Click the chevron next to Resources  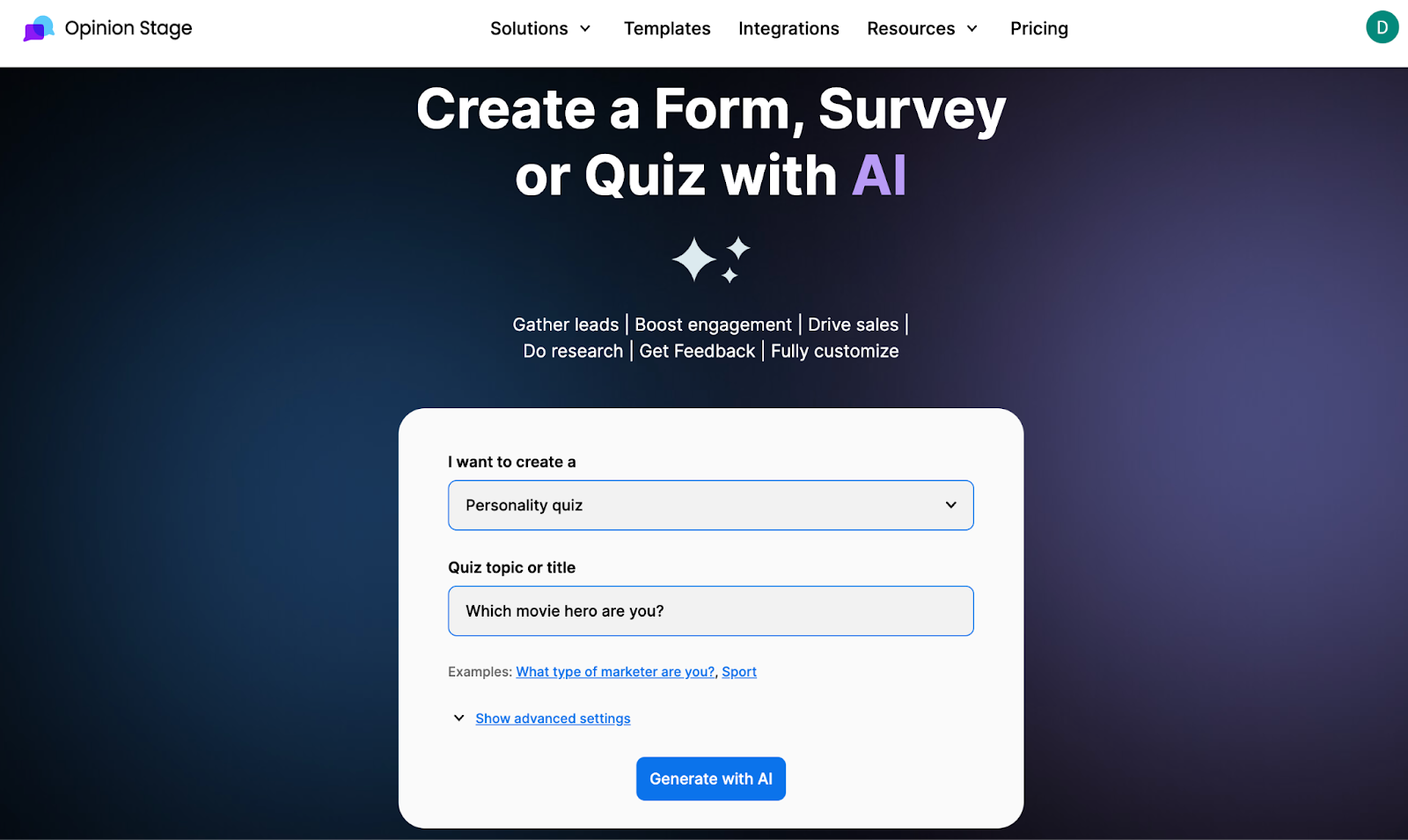pos(972,28)
